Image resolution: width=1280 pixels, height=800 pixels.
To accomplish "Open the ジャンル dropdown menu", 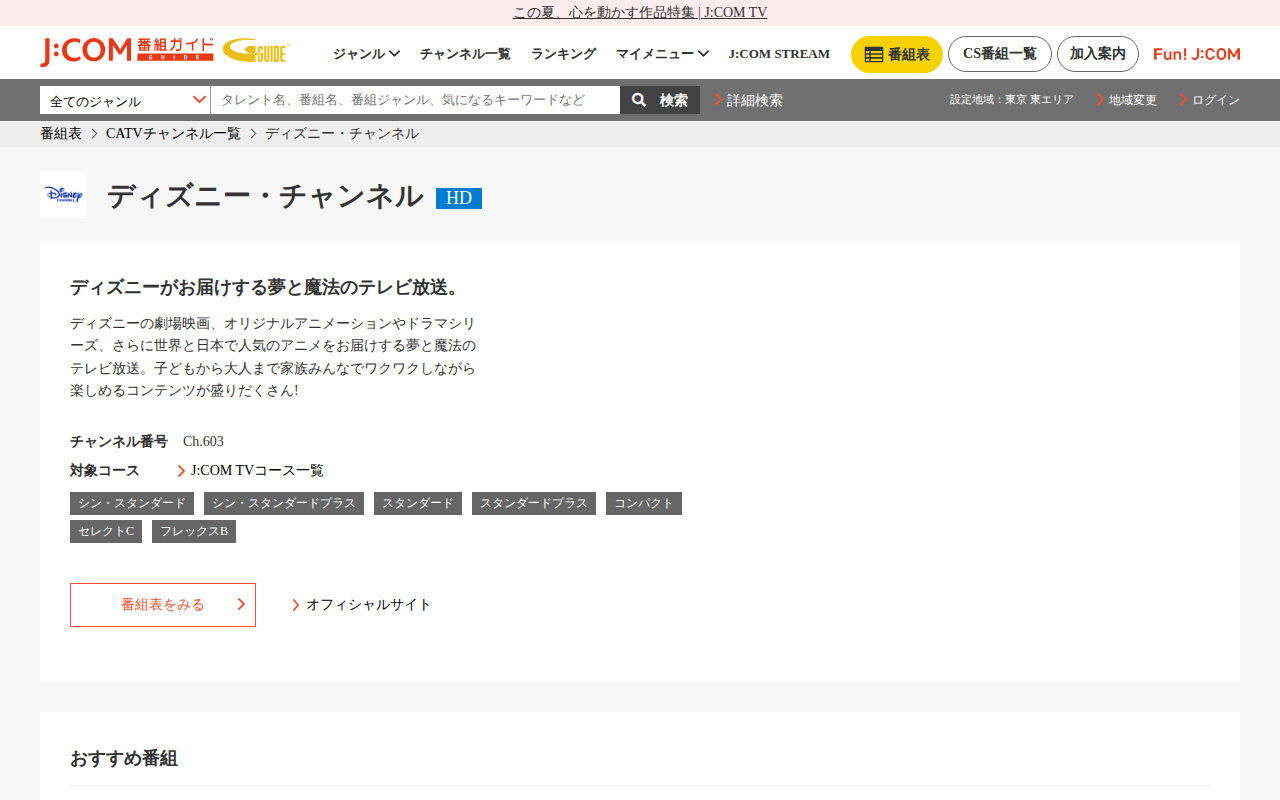I will click(366, 54).
